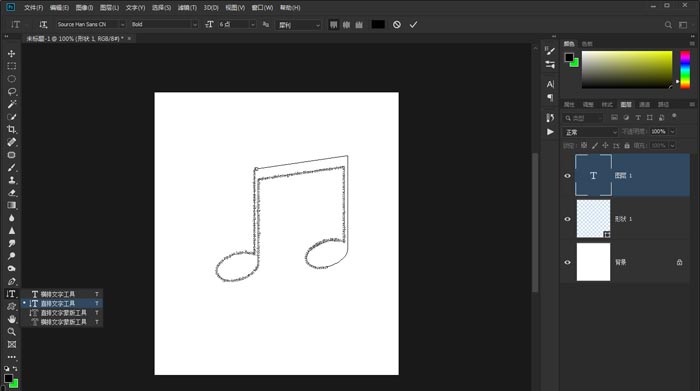Select the Hand tool
The height and width of the screenshot is (391, 700).
click(12, 319)
